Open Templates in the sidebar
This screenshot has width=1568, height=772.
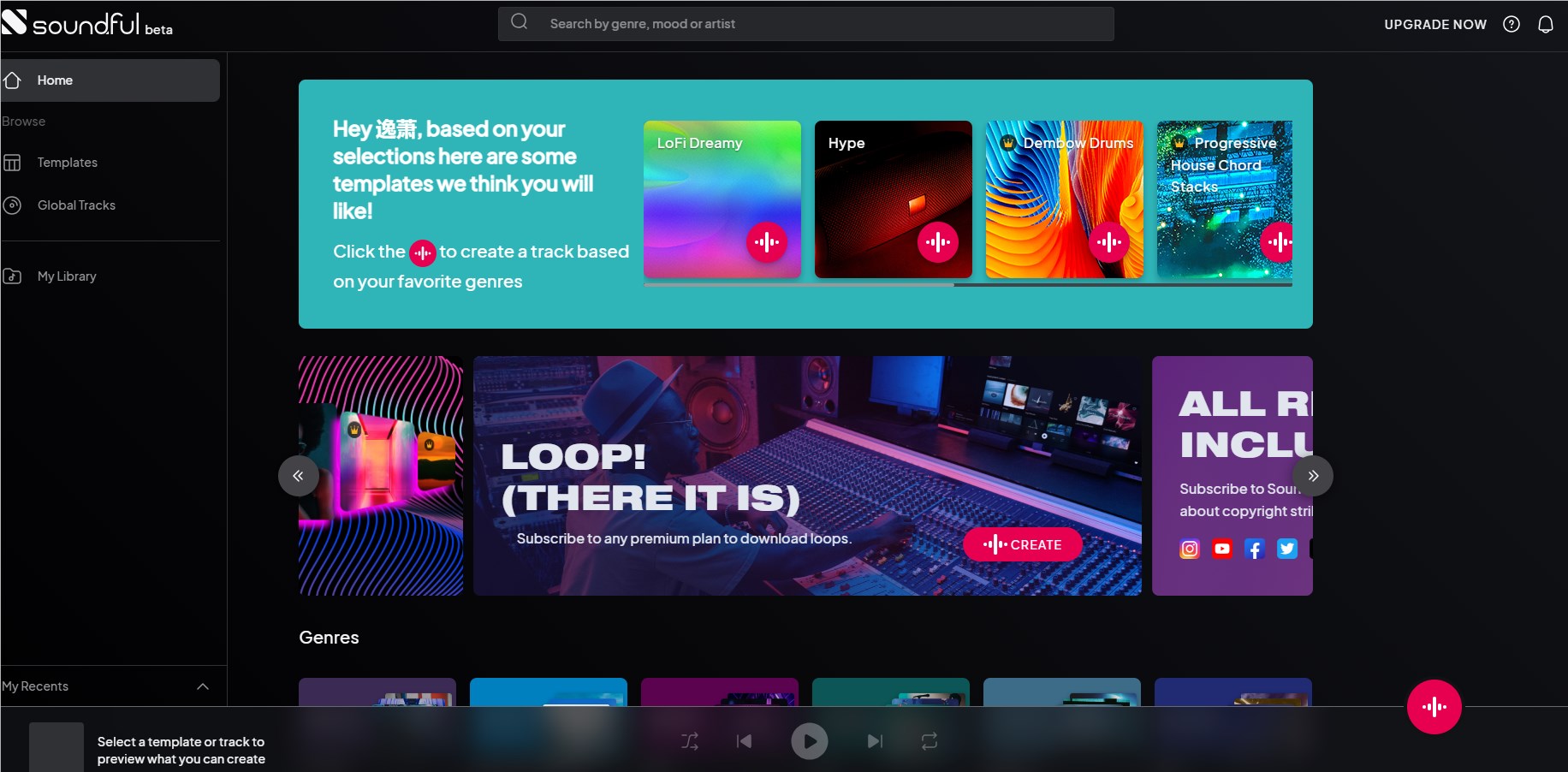[x=67, y=163]
